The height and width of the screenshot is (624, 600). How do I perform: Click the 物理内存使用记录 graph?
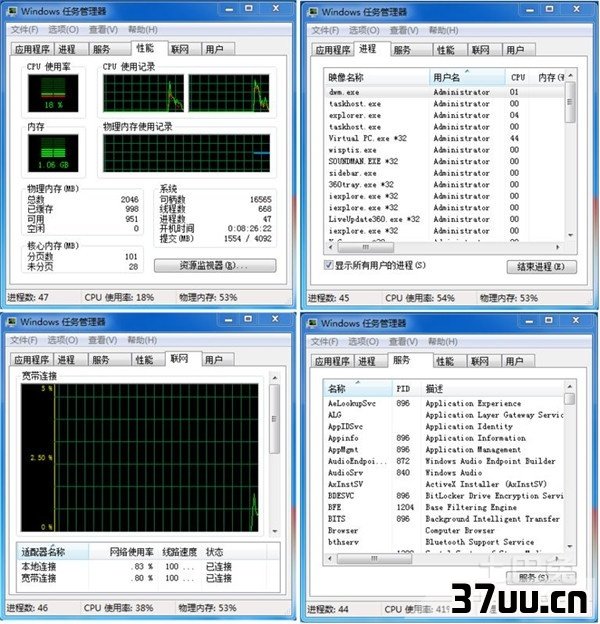186,153
